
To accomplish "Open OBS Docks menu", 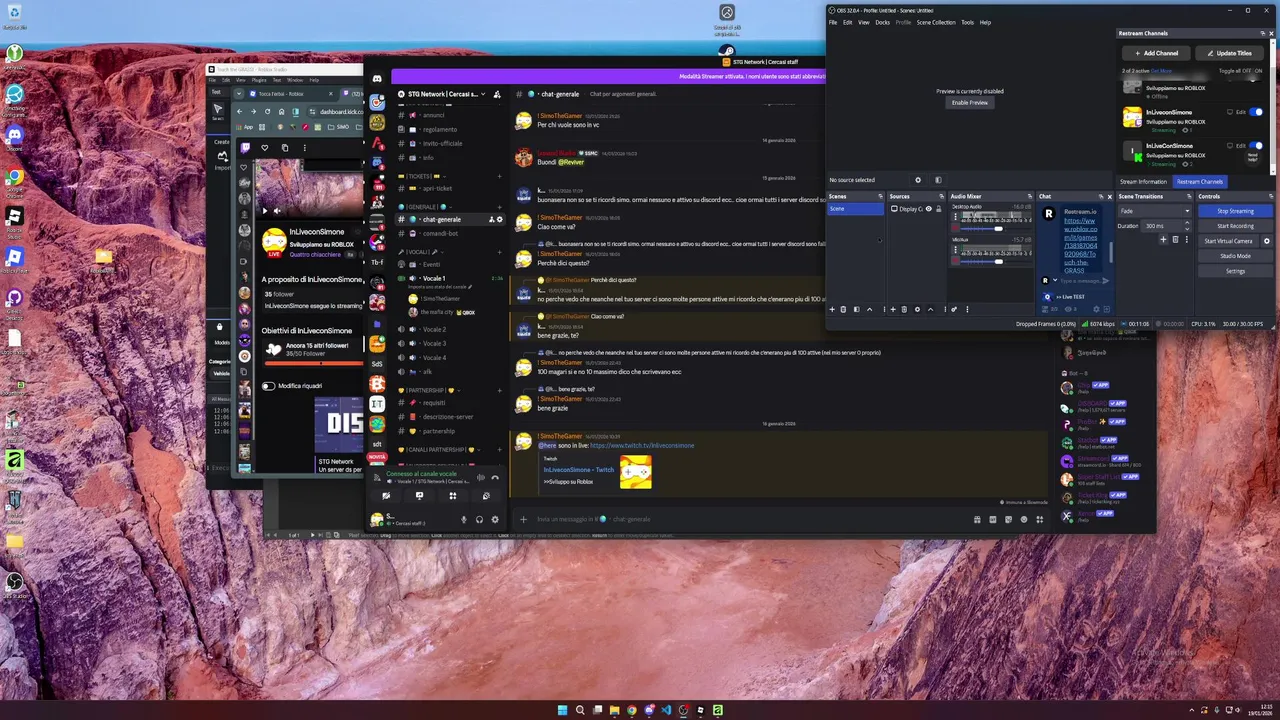I will click(882, 22).
